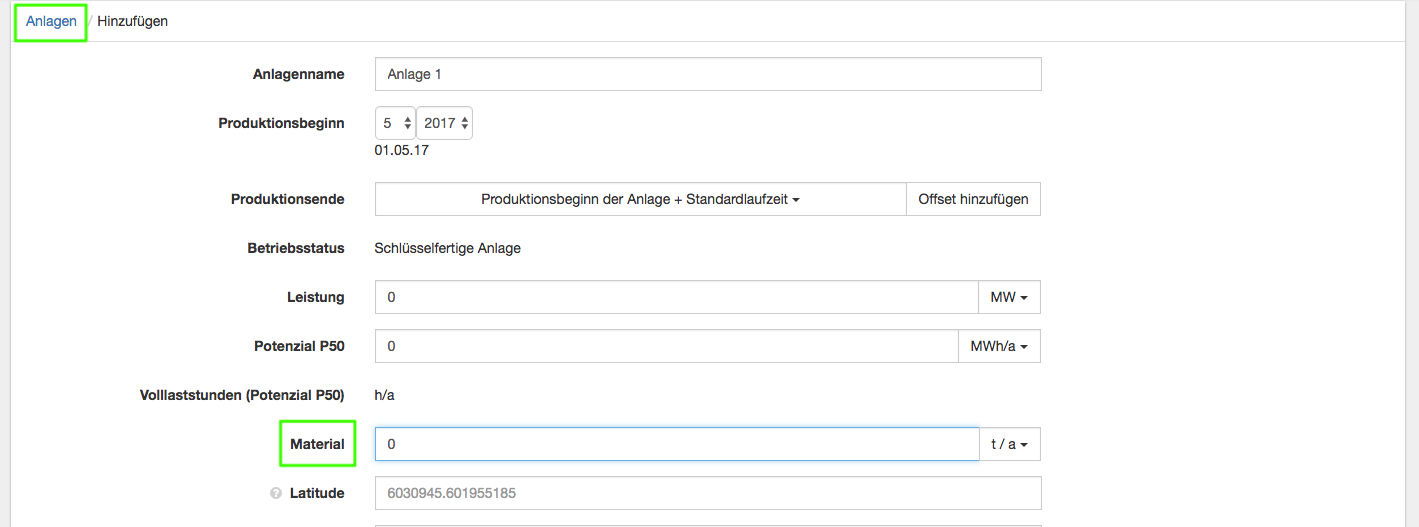Click into the Leistung input field

point(676,297)
